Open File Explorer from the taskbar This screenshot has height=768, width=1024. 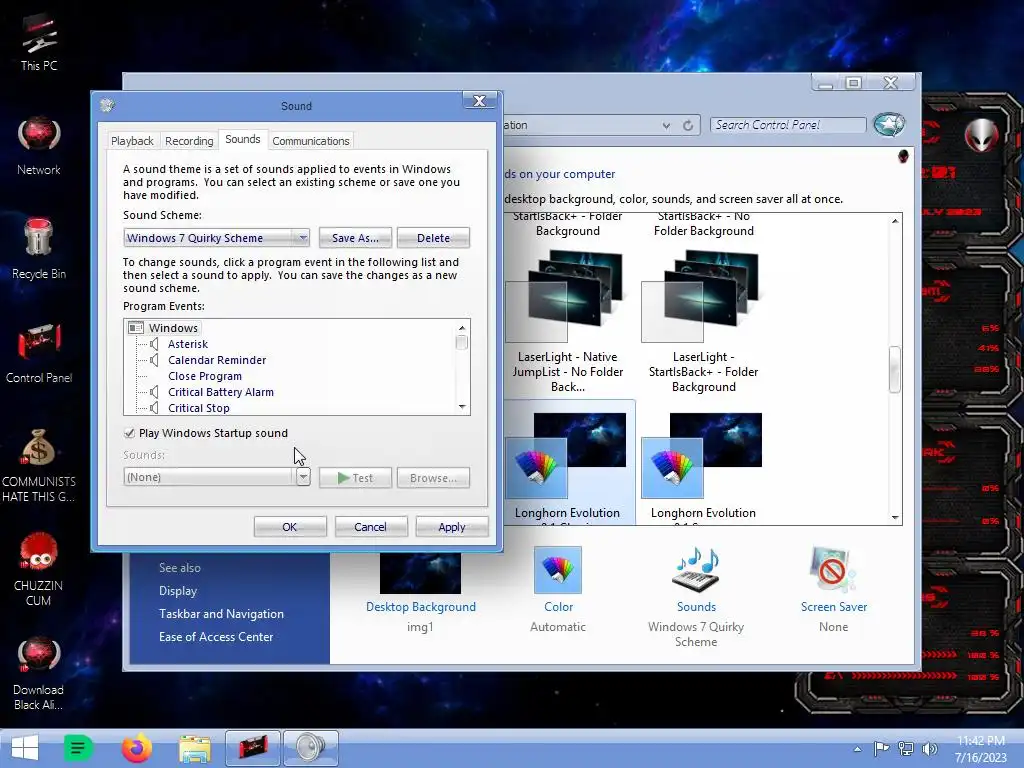(x=195, y=748)
